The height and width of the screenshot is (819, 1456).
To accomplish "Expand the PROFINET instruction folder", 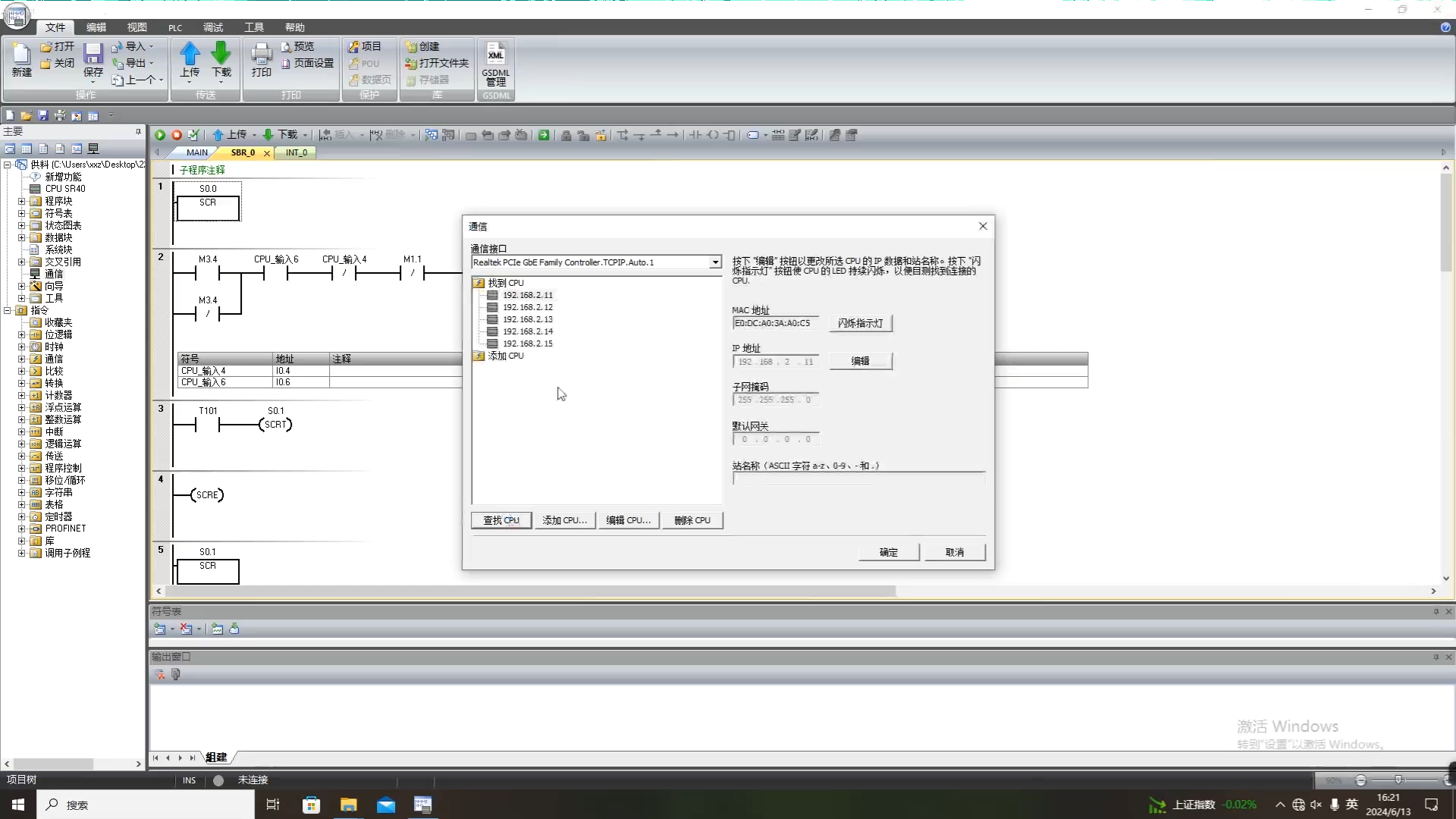I will [x=22, y=529].
